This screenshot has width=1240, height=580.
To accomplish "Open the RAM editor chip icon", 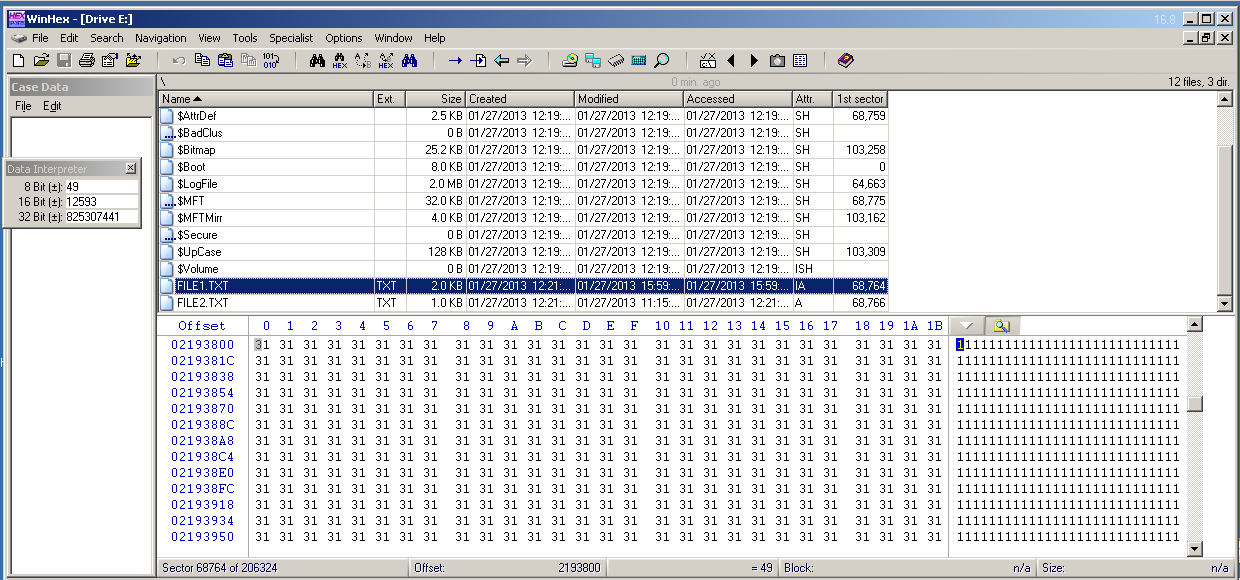I will 616,61.
